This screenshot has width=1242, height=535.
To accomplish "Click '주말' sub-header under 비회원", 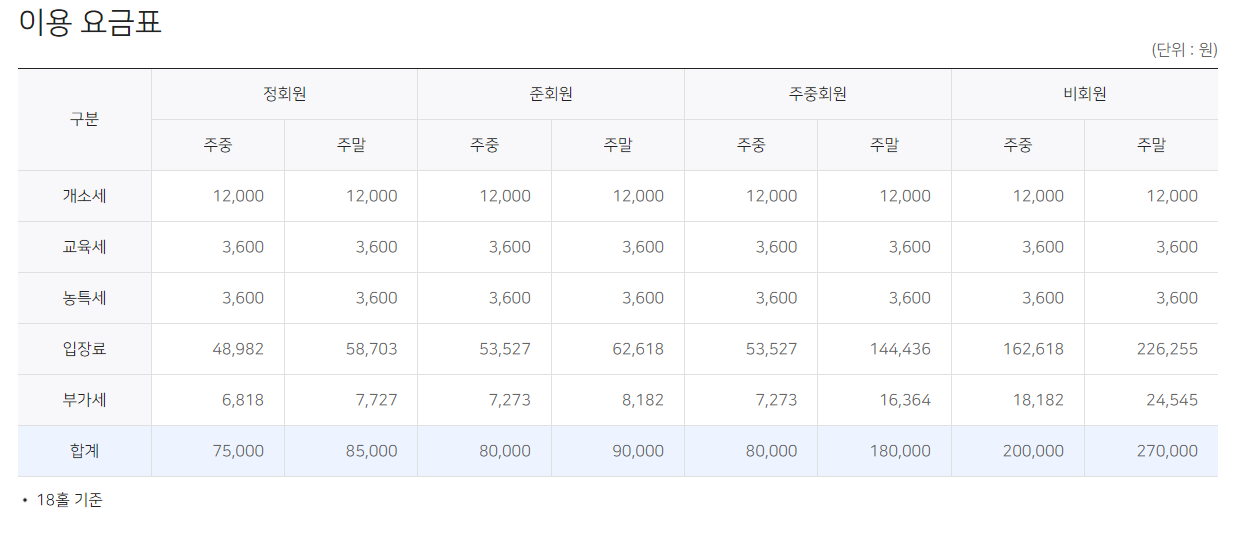I will coord(1151,145).
